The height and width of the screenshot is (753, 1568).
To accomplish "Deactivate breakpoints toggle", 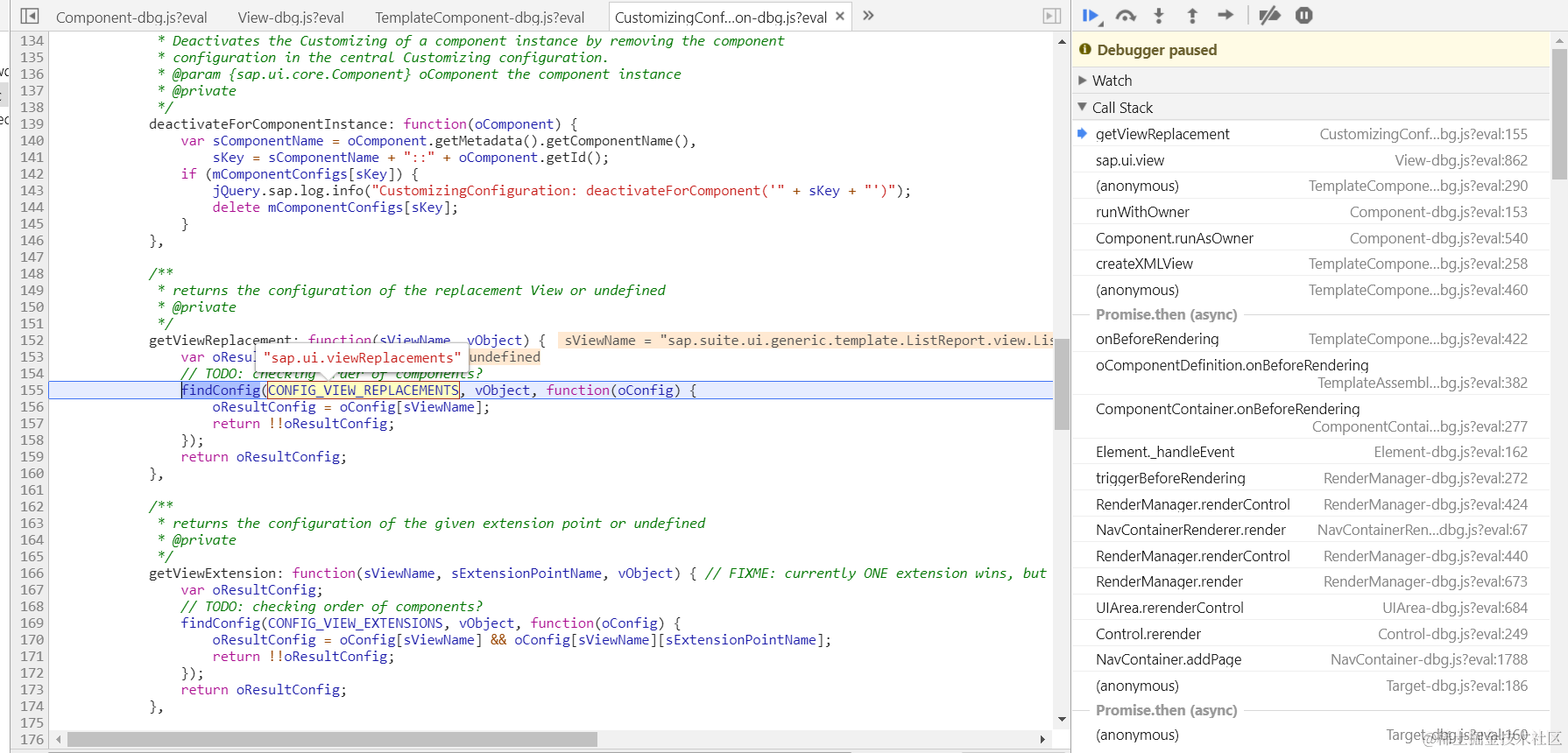I will (x=1269, y=16).
